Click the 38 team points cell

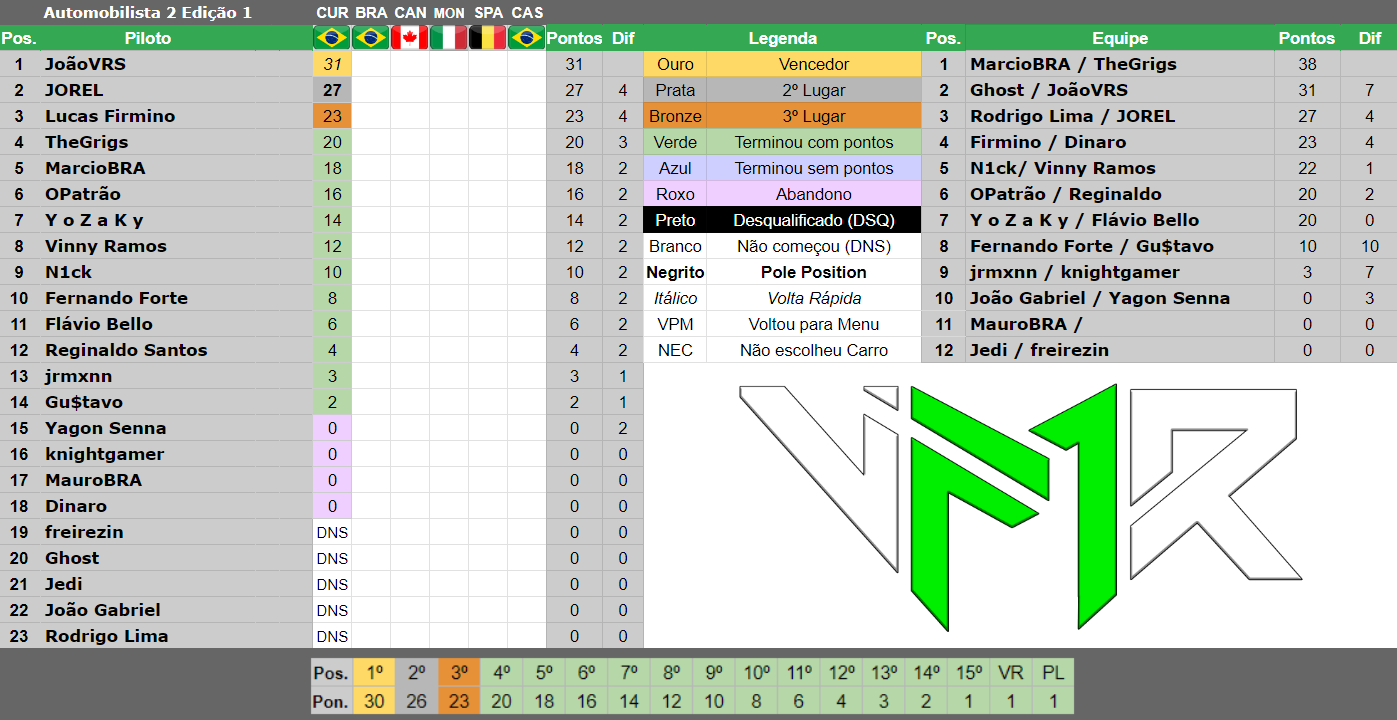(1307, 64)
